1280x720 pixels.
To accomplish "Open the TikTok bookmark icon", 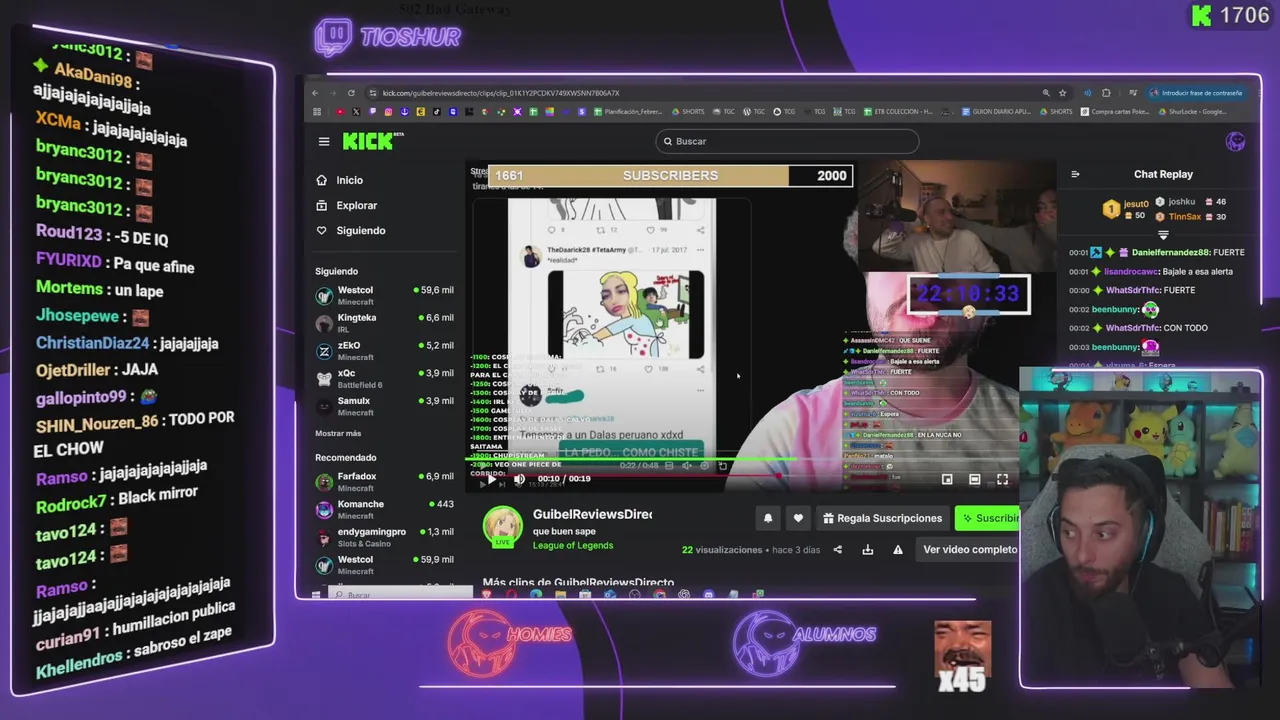I will point(436,112).
